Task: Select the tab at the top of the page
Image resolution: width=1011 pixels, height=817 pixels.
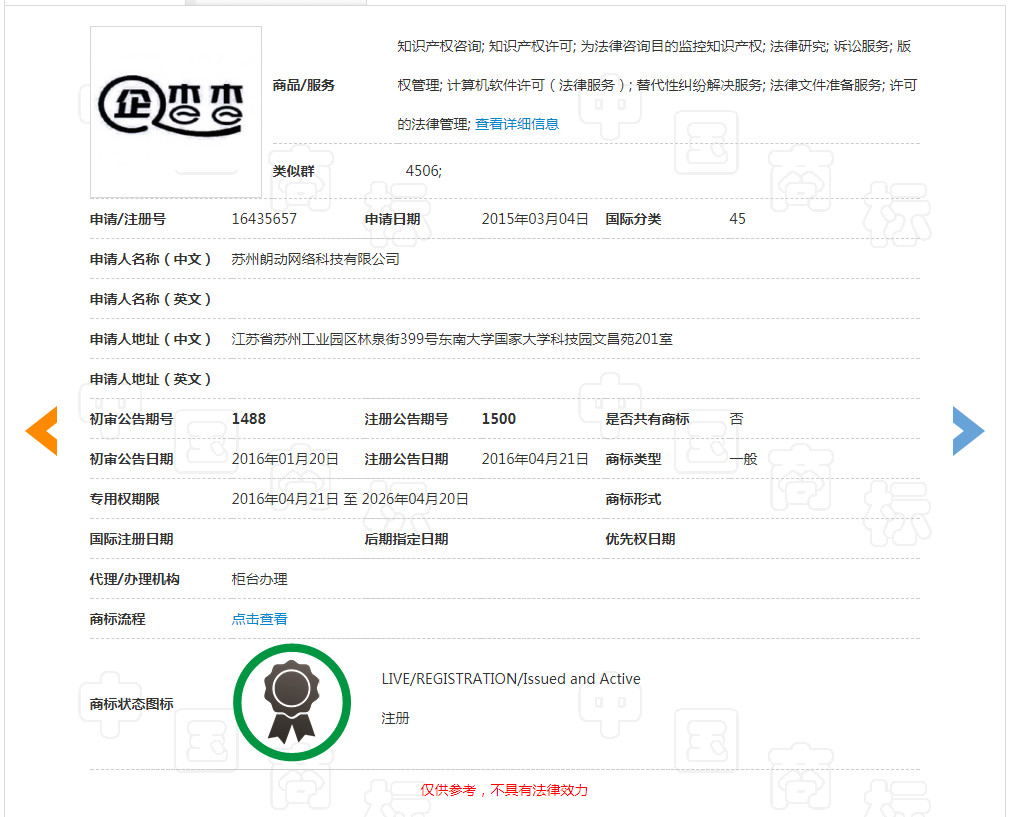Action: click(275, 4)
